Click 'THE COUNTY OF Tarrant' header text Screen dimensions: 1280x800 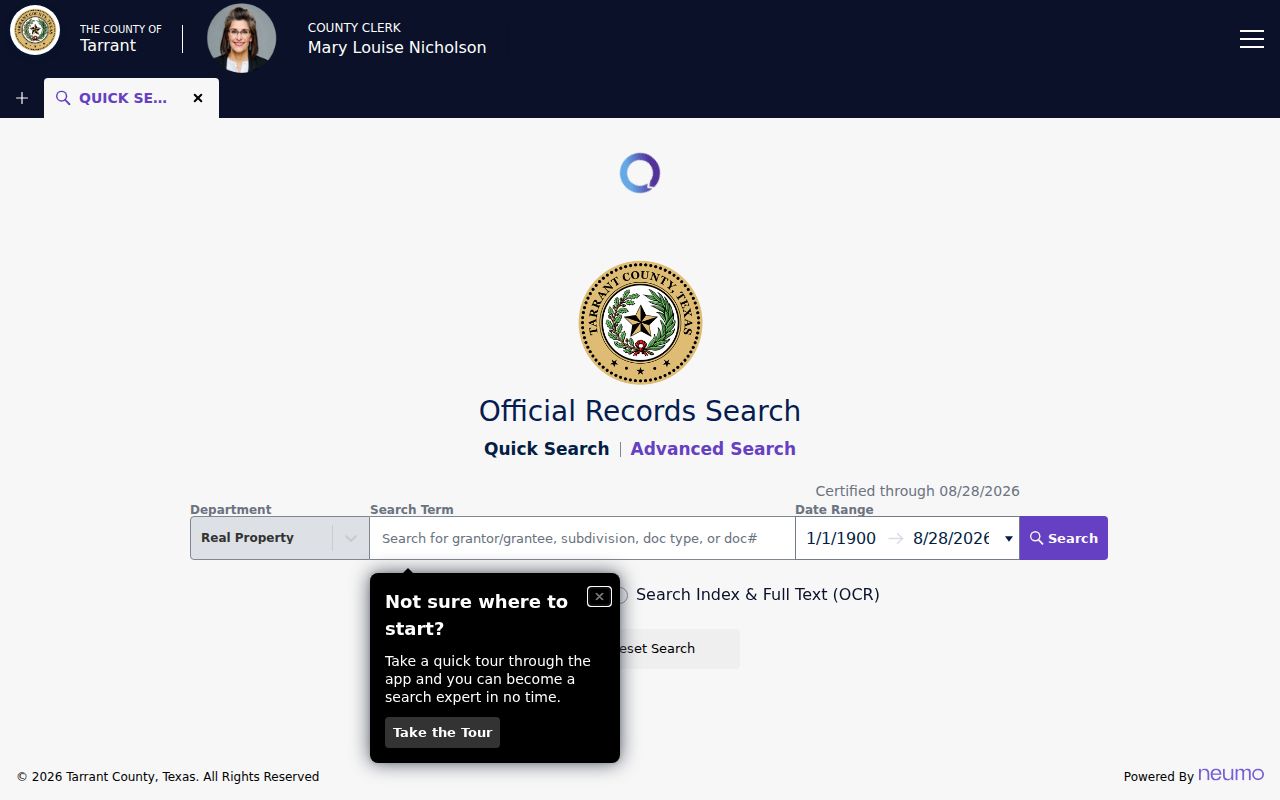(121, 38)
